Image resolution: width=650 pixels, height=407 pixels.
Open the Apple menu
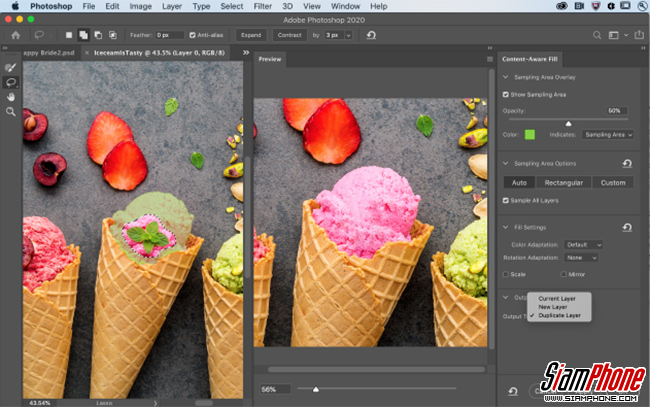[x=15, y=6]
